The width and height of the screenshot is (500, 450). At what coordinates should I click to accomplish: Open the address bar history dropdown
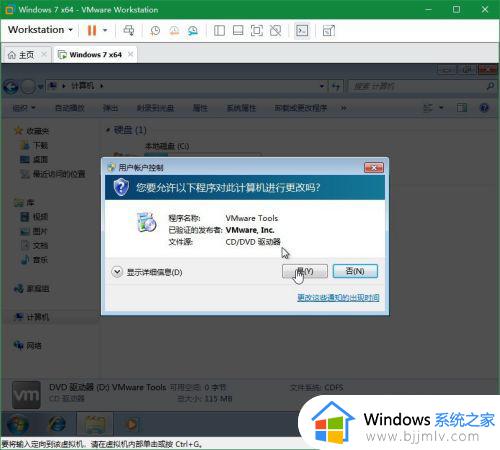coord(322,86)
